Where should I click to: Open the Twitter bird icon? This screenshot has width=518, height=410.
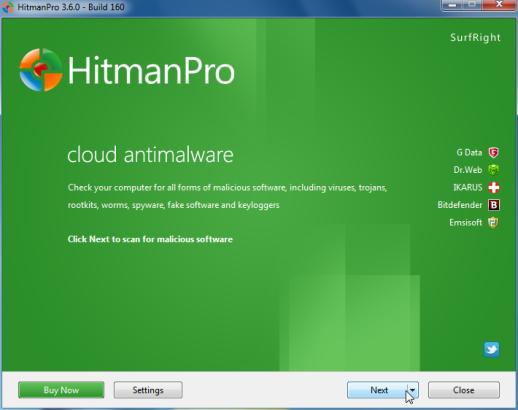coord(492,349)
